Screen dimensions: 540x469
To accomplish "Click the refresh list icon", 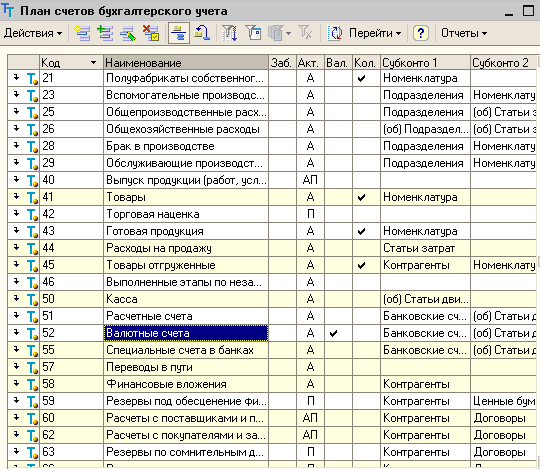I will [334, 33].
